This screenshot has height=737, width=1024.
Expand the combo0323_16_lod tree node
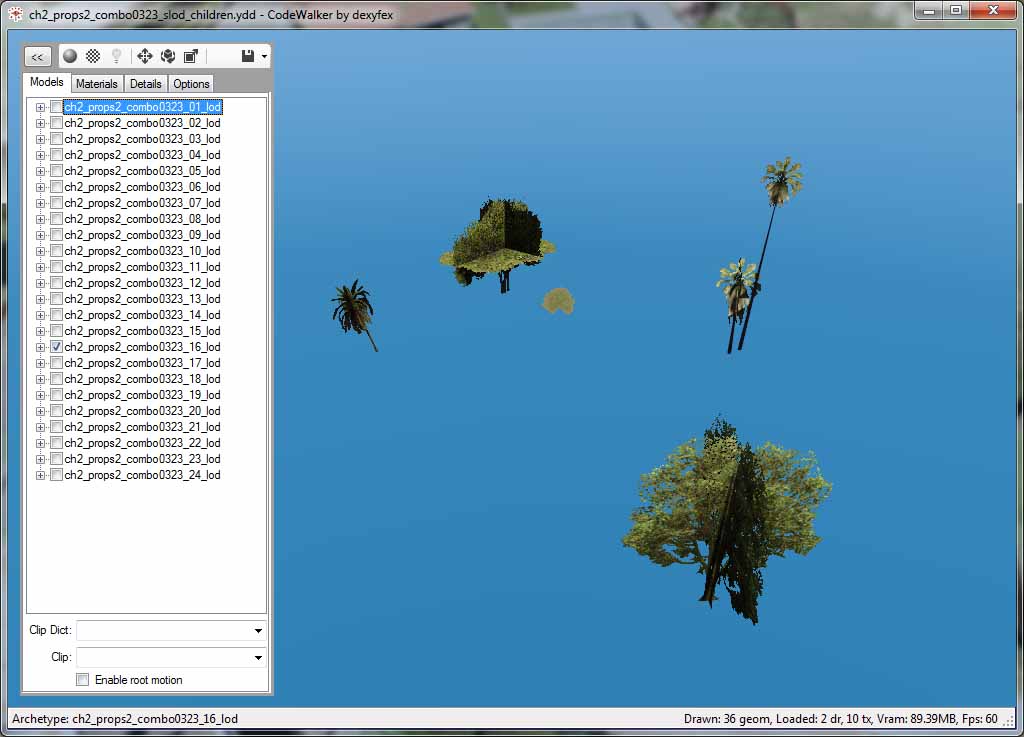[x=40, y=347]
